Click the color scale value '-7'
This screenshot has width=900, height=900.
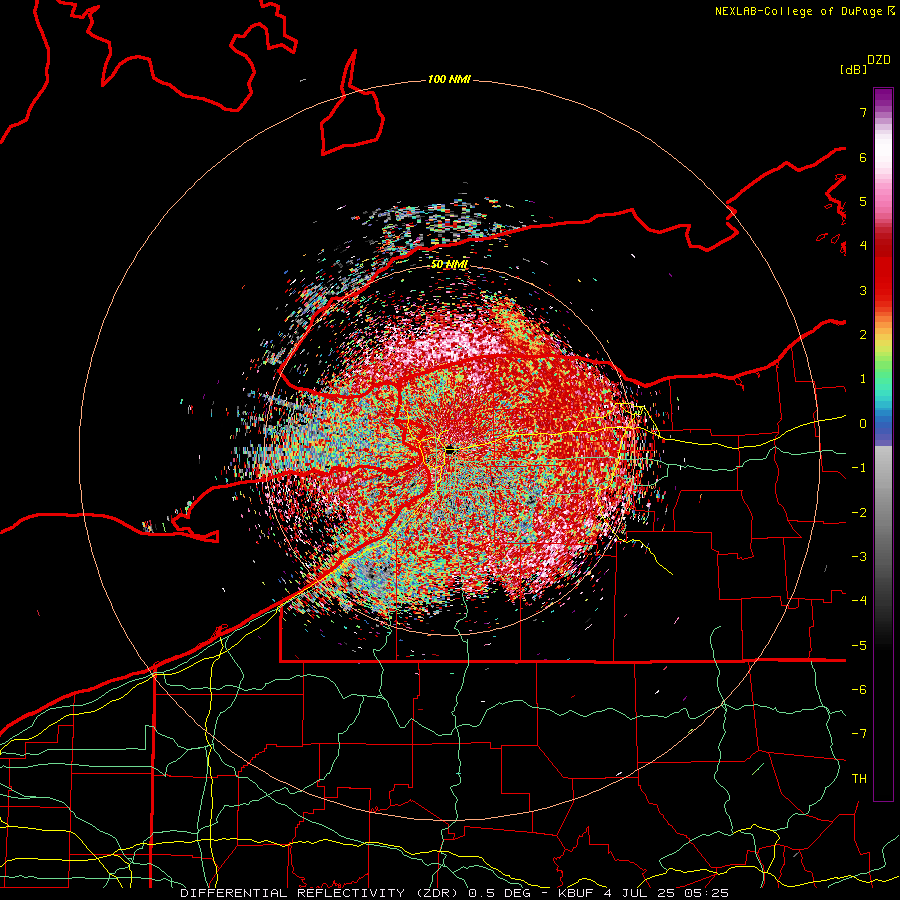[859, 734]
